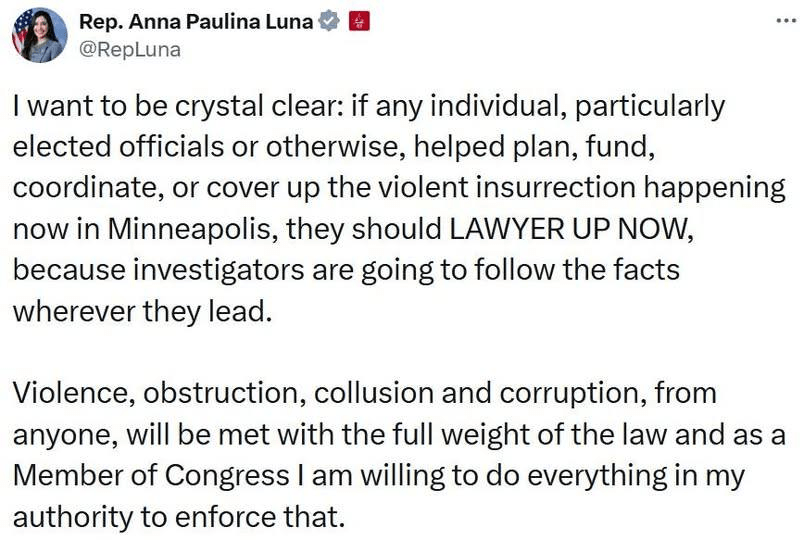Click the display name Rep. Anna Paulina Luna

click(x=194, y=22)
